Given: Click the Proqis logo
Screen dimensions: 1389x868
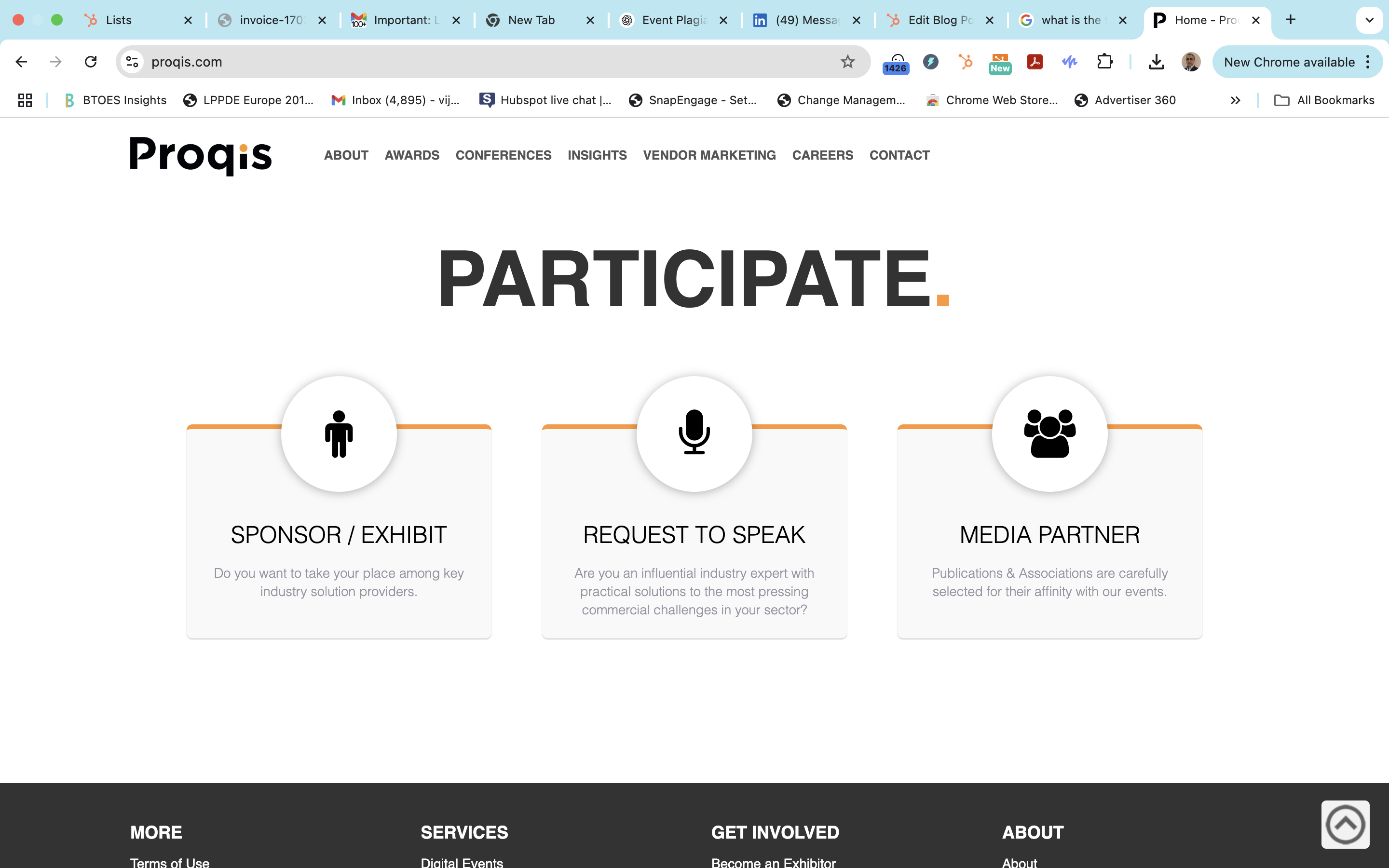Looking at the screenshot, I should 200,155.
